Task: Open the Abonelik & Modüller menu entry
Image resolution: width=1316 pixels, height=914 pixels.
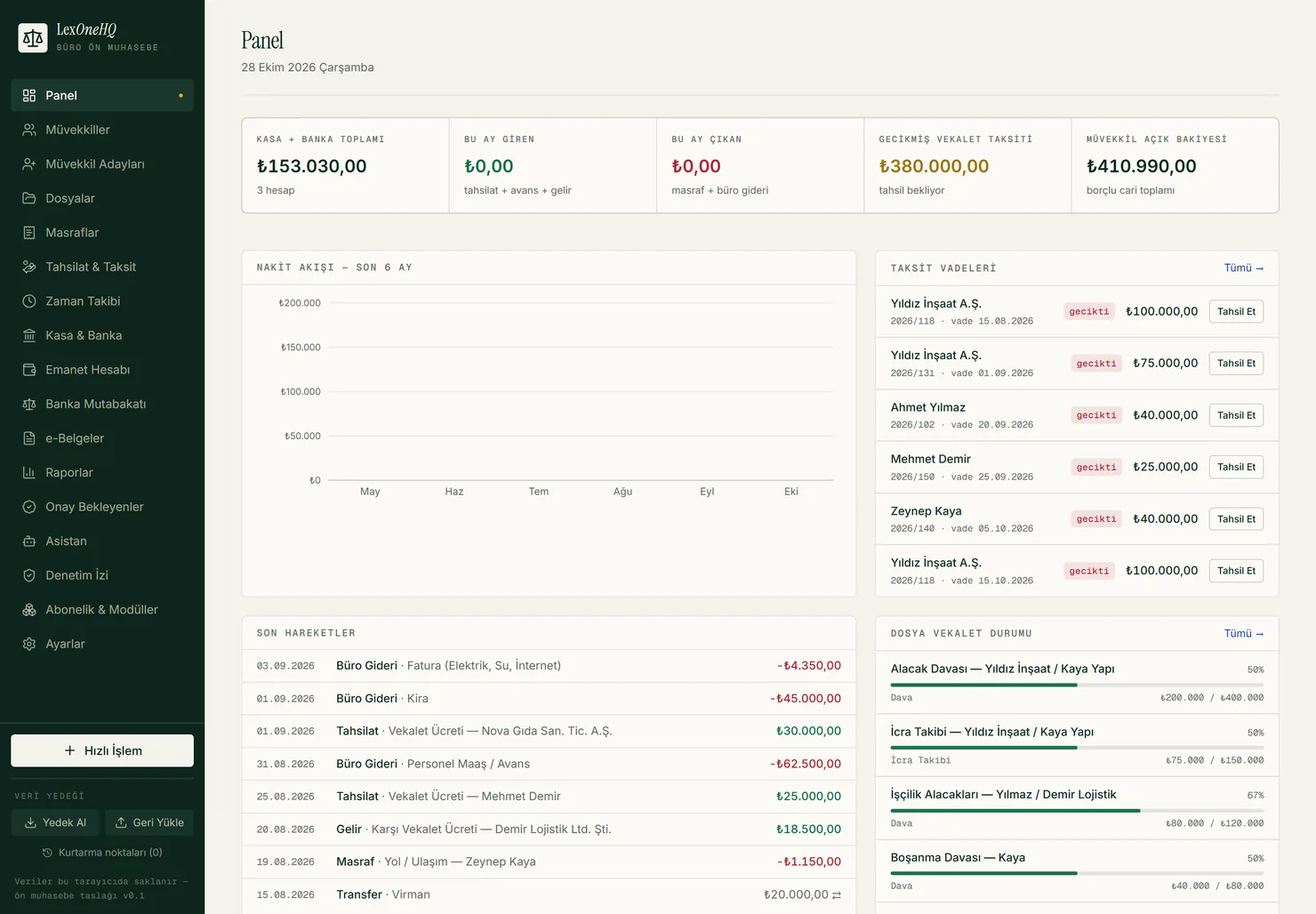Action: [102, 610]
